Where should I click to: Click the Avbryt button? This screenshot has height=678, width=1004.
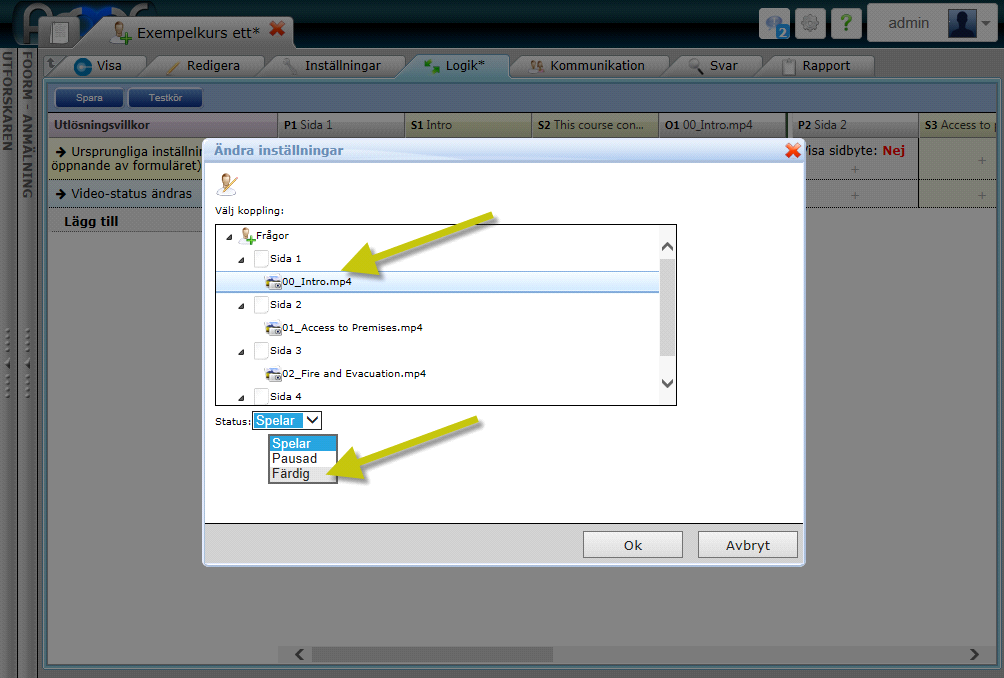748,545
